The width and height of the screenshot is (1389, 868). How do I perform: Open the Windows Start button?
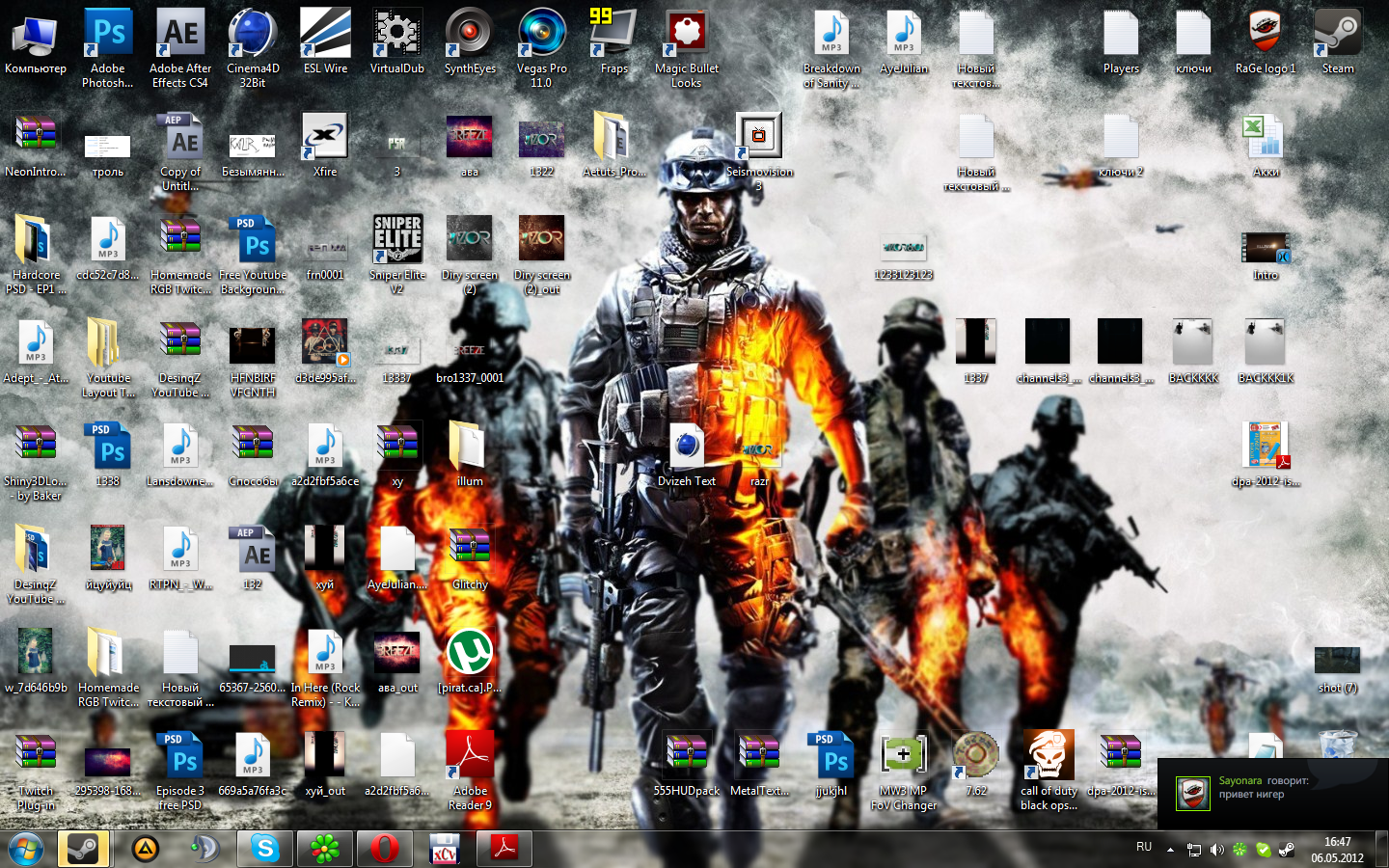pos(26,849)
